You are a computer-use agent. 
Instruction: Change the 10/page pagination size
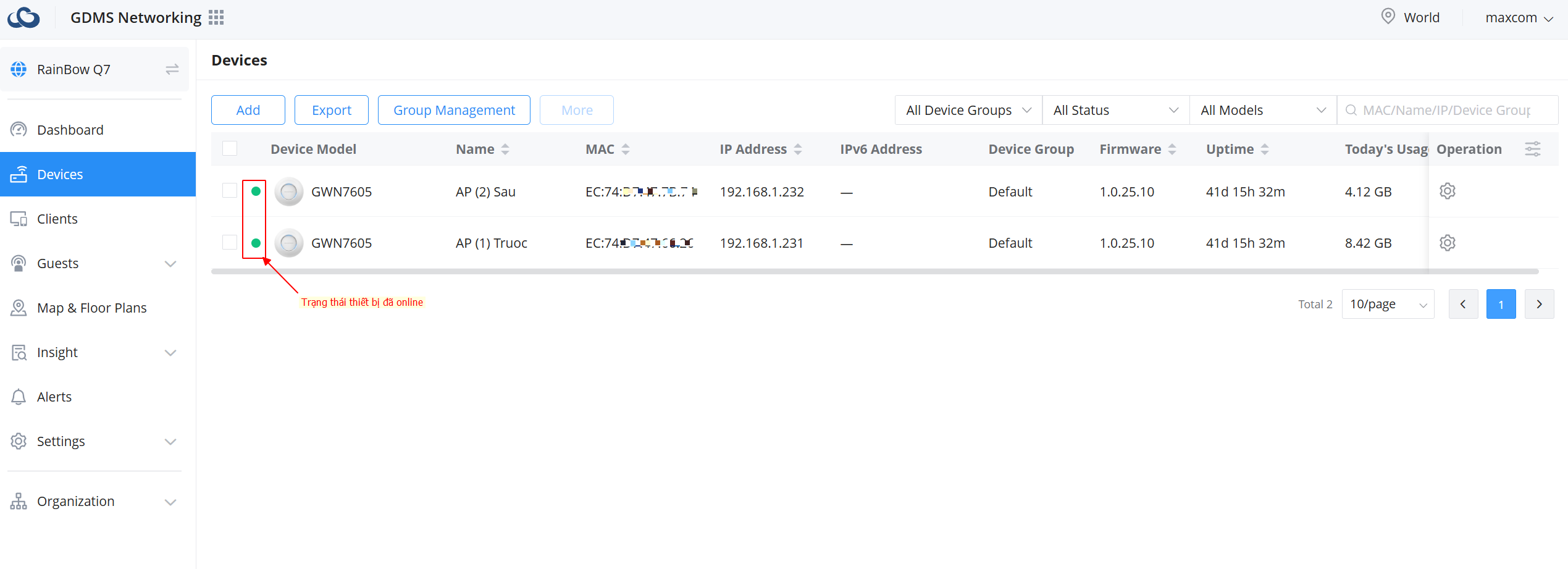[1388, 304]
